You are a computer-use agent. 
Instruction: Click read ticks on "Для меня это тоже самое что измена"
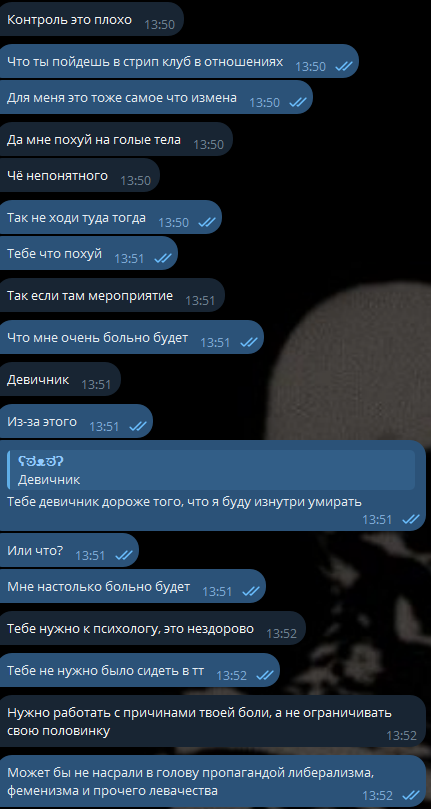click(x=298, y=102)
